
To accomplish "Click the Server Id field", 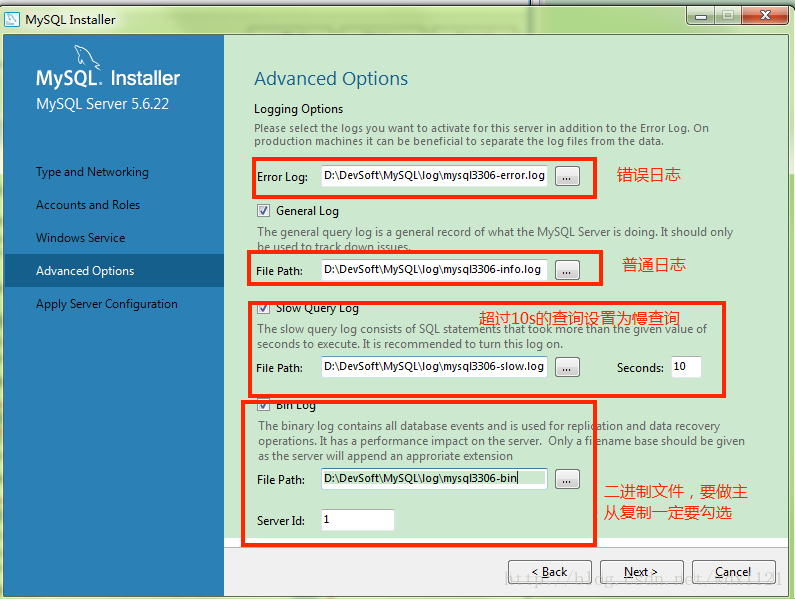I will pos(357,520).
